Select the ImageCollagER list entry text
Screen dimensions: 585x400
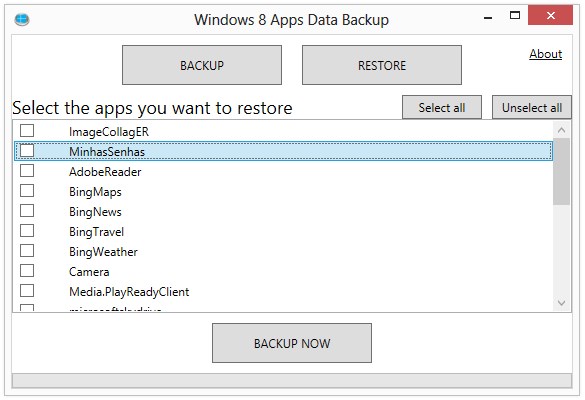point(109,132)
